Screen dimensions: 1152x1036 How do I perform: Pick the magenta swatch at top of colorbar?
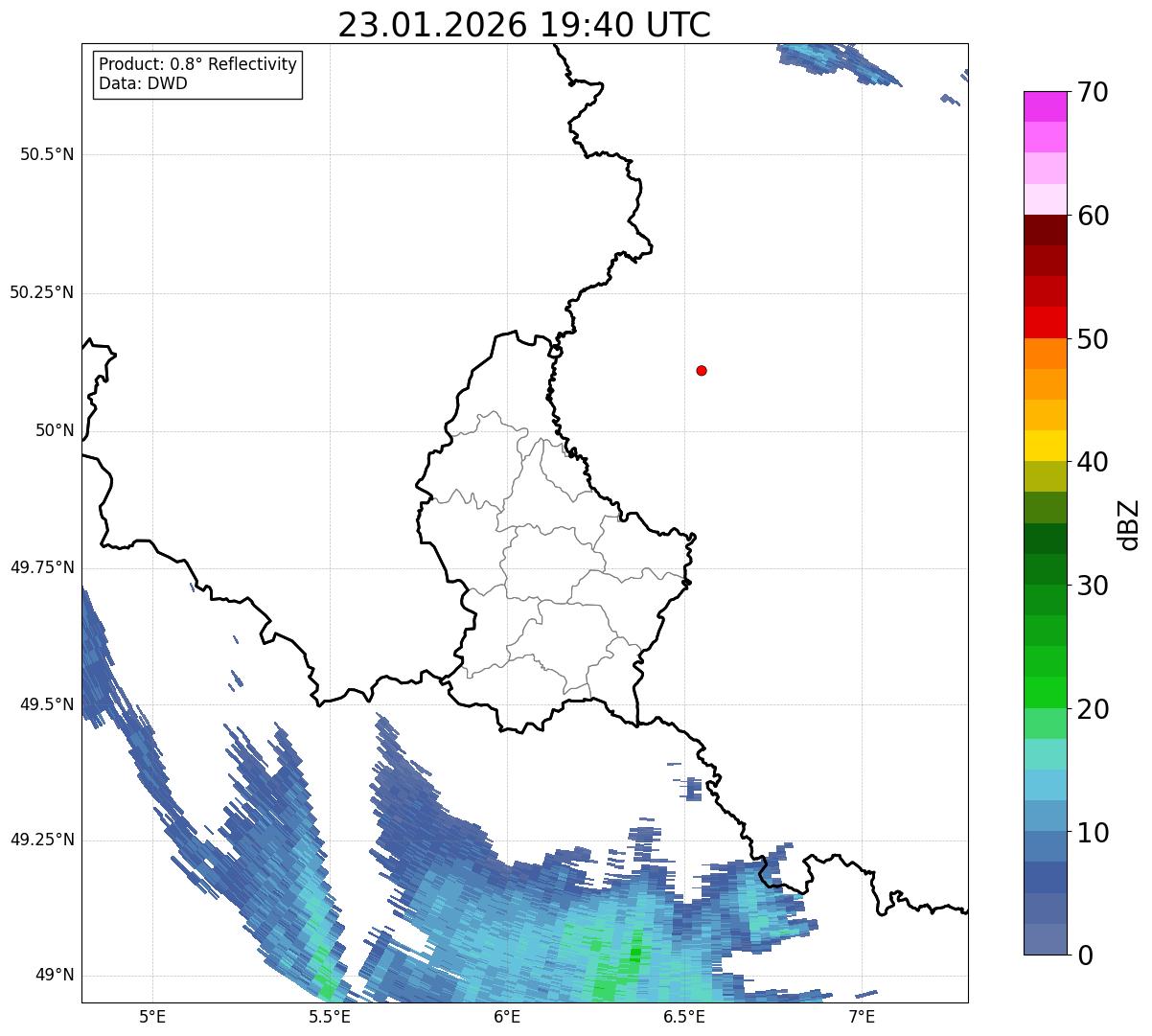(1045, 106)
